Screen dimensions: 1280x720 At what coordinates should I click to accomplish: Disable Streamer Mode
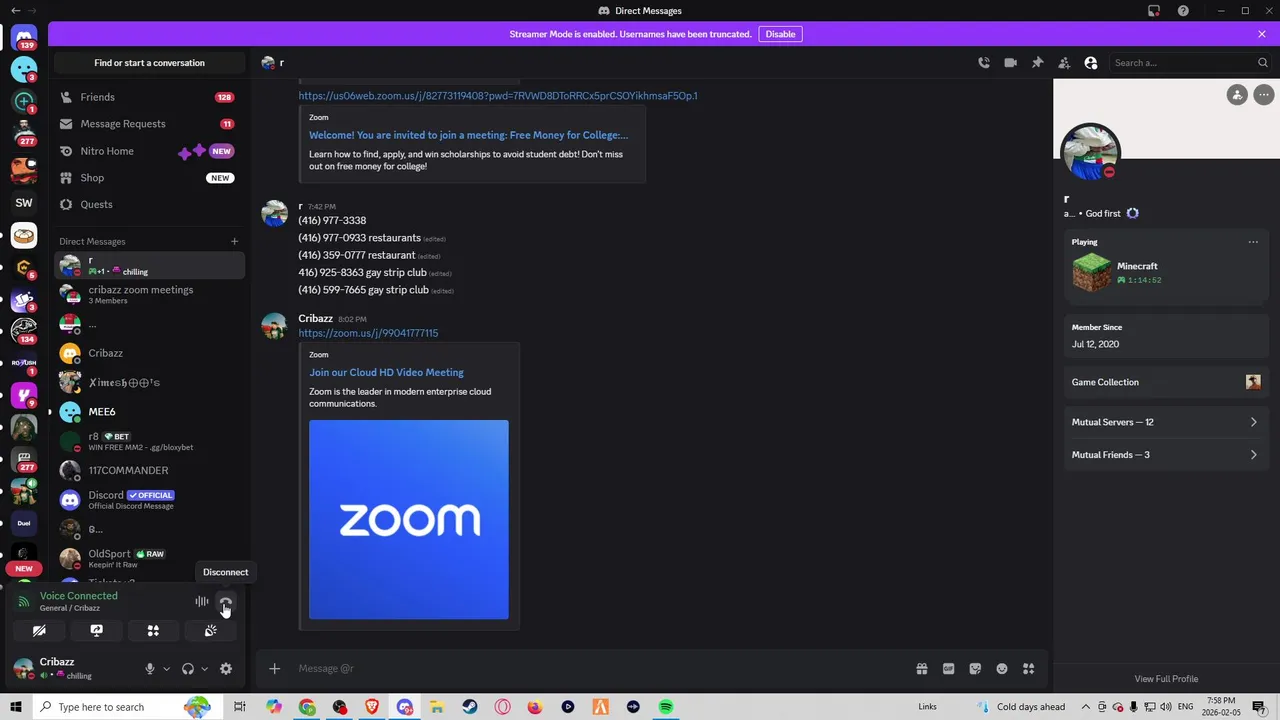pos(780,34)
